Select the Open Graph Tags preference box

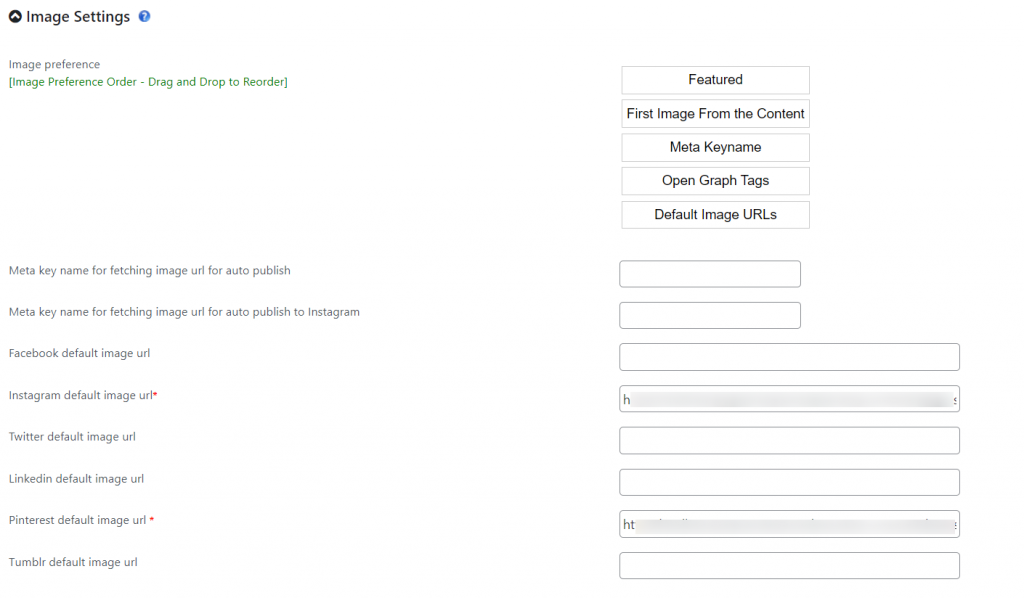click(715, 180)
